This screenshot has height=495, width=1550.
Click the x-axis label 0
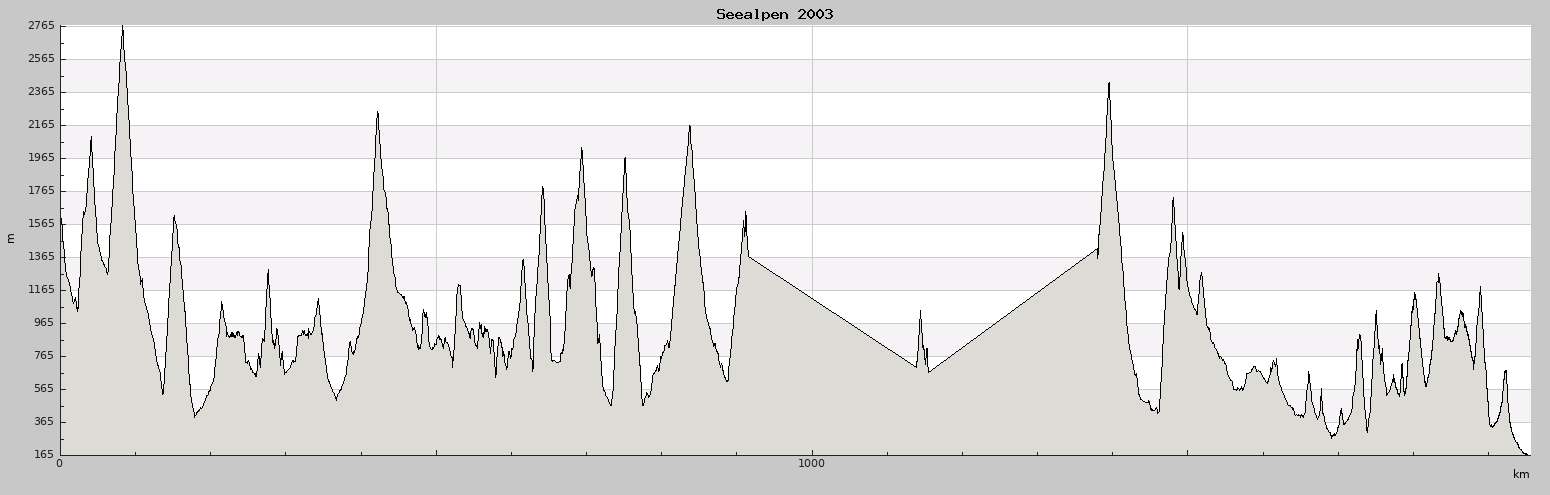(x=60, y=463)
